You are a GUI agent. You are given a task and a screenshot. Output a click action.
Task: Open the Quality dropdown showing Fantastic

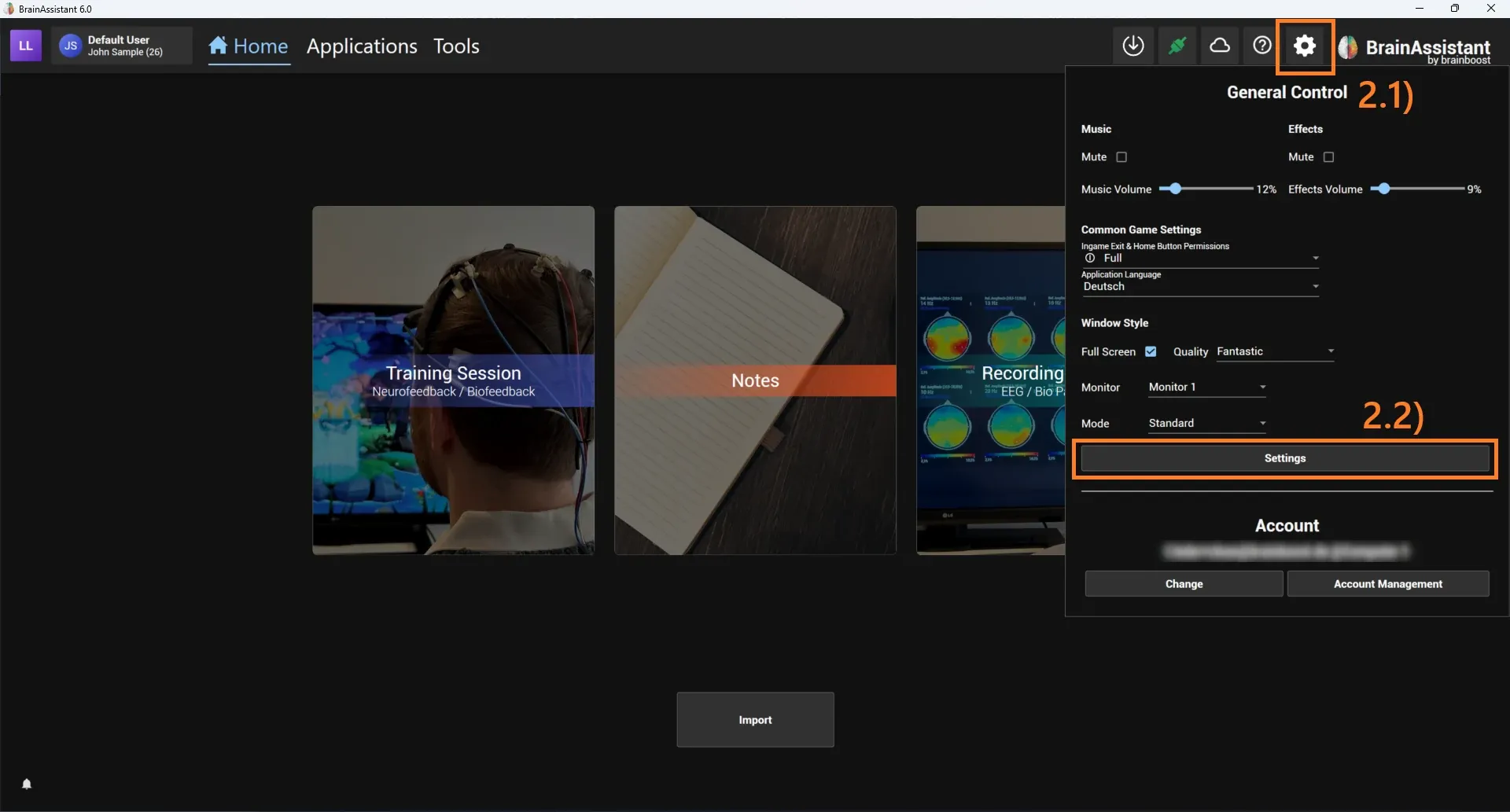[1275, 351]
